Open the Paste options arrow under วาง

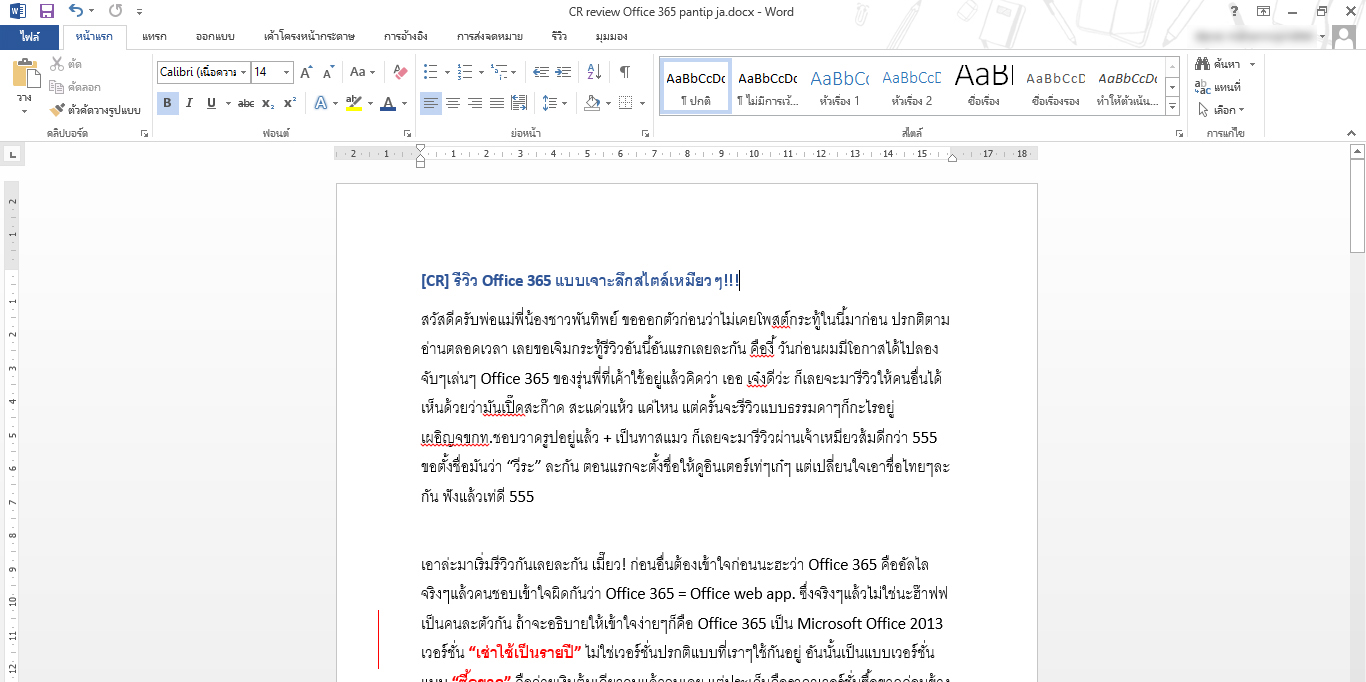(24, 111)
